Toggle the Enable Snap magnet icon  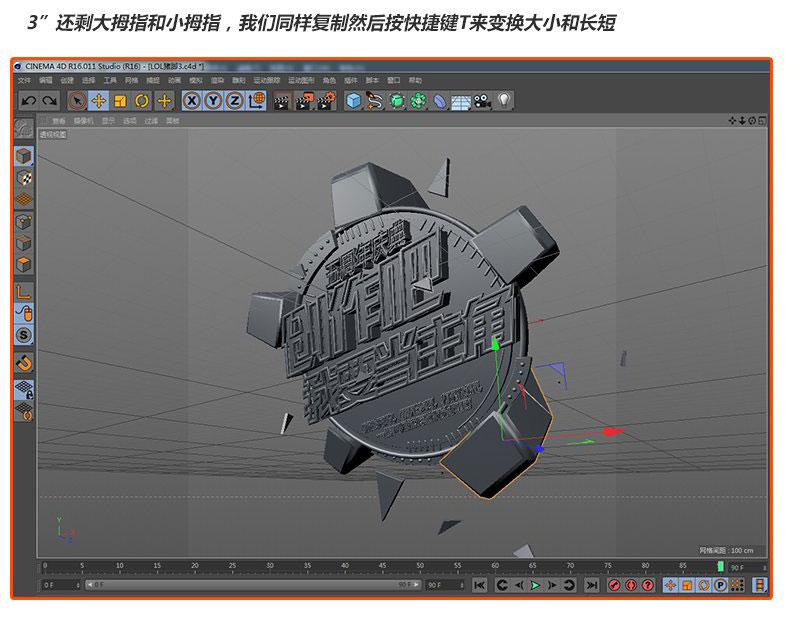(x=23, y=362)
